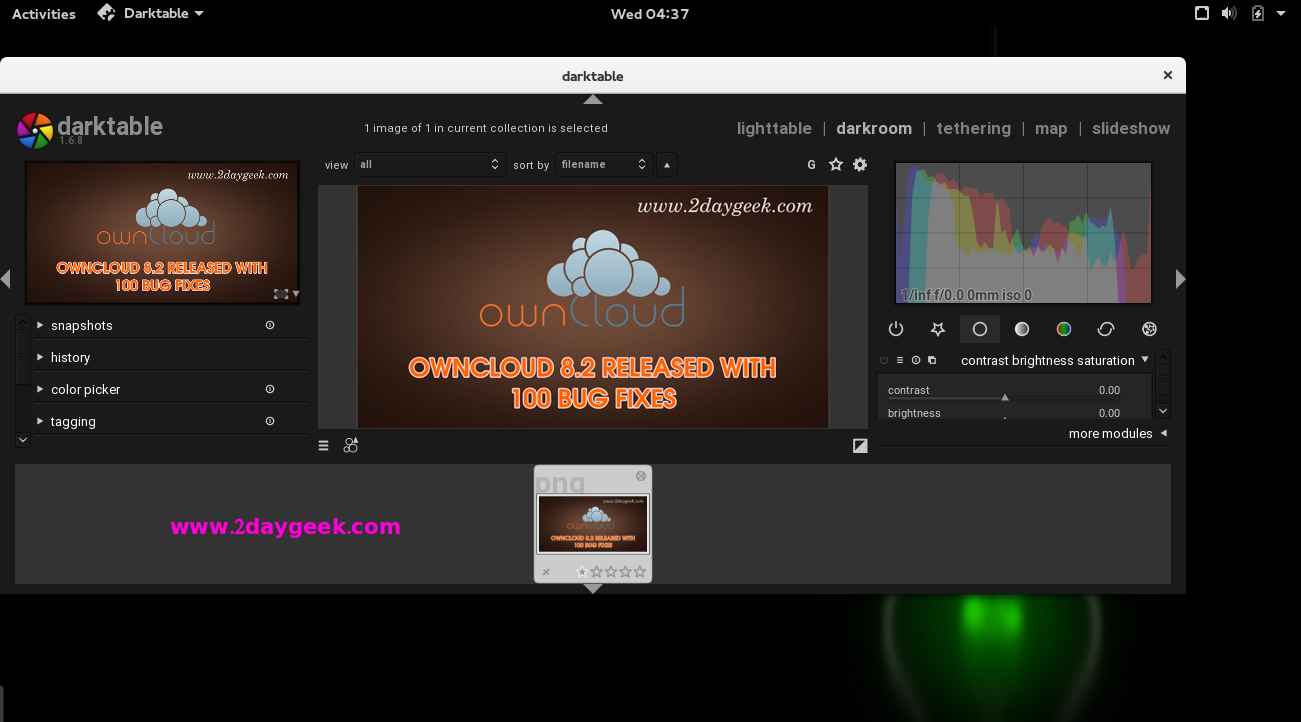Collapse the bottom filmstrip panel arrow
The width and height of the screenshot is (1301, 722).
[593, 588]
